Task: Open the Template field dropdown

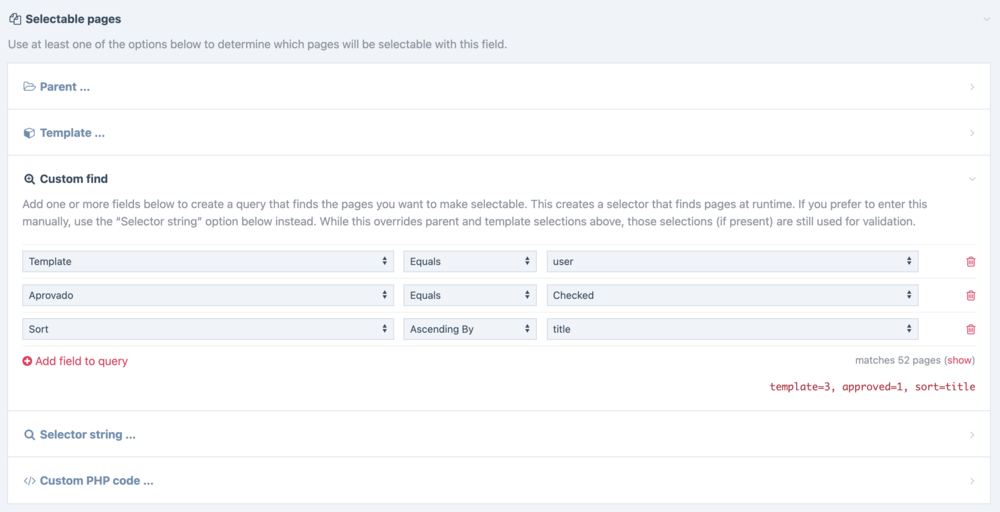Action: pos(208,261)
